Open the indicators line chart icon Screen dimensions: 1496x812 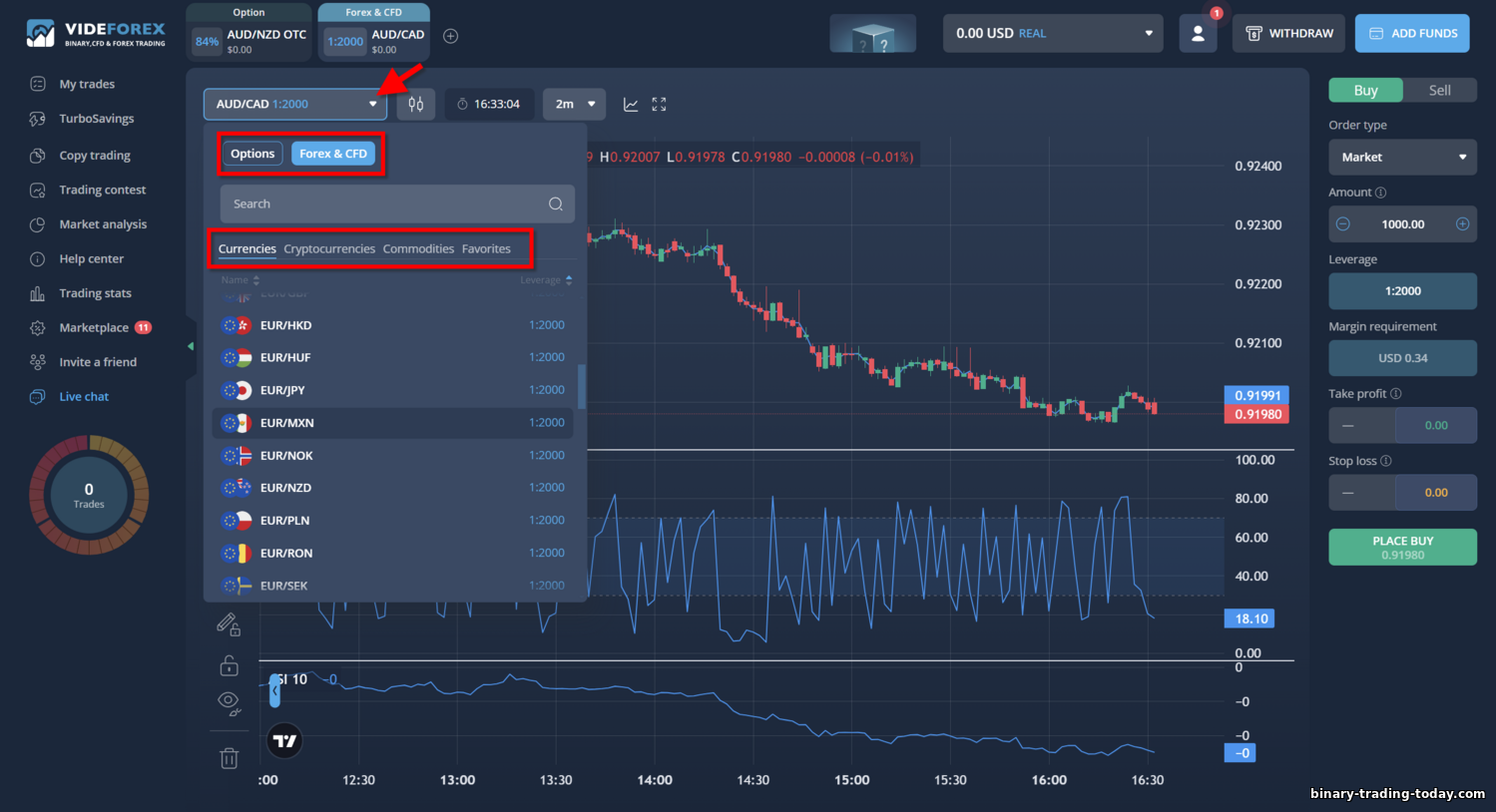point(631,104)
